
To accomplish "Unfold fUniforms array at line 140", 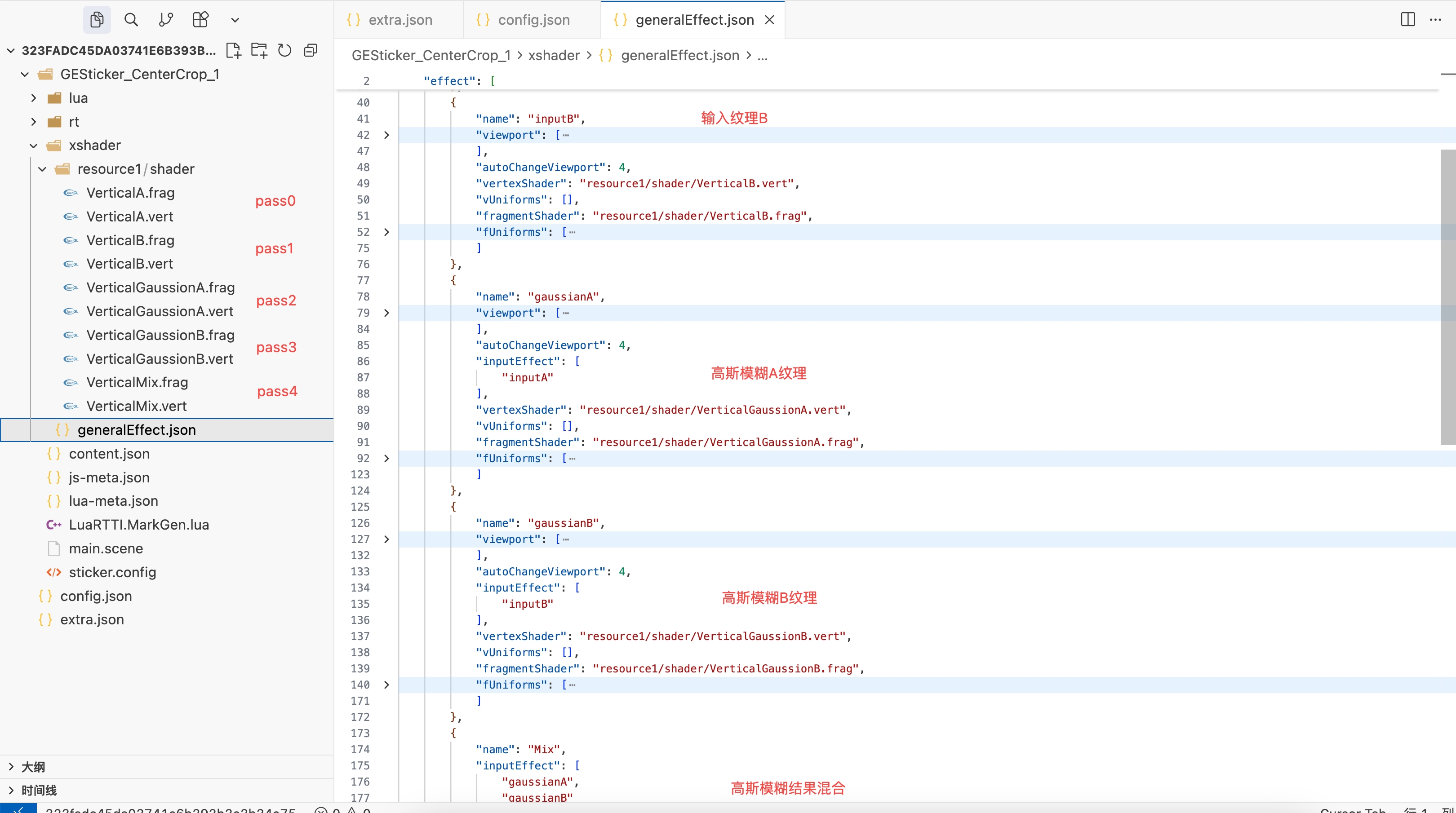I will click(x=386, y=685).
